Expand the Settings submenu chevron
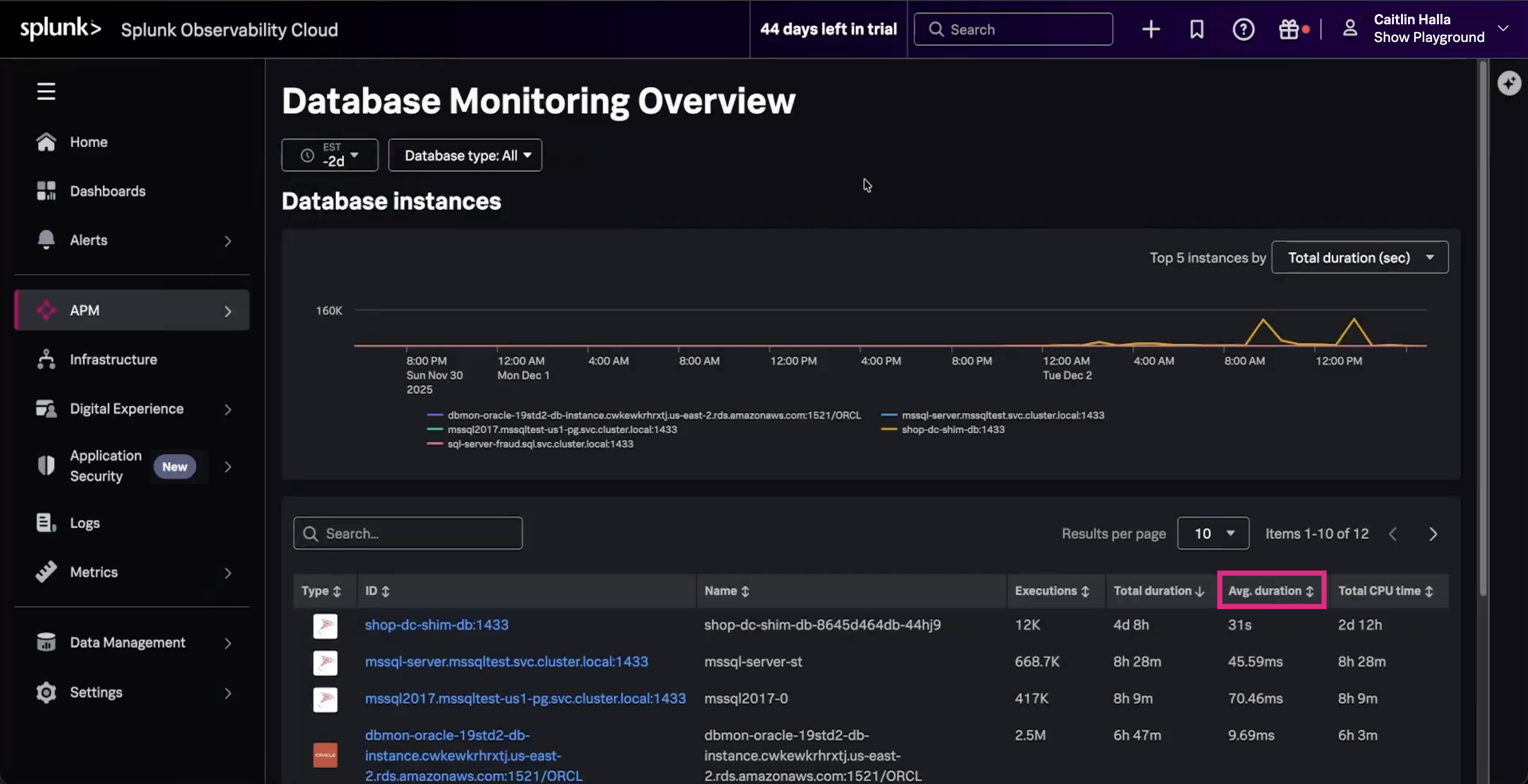This screenshot has width=1528, height=784. pos(228,692)
